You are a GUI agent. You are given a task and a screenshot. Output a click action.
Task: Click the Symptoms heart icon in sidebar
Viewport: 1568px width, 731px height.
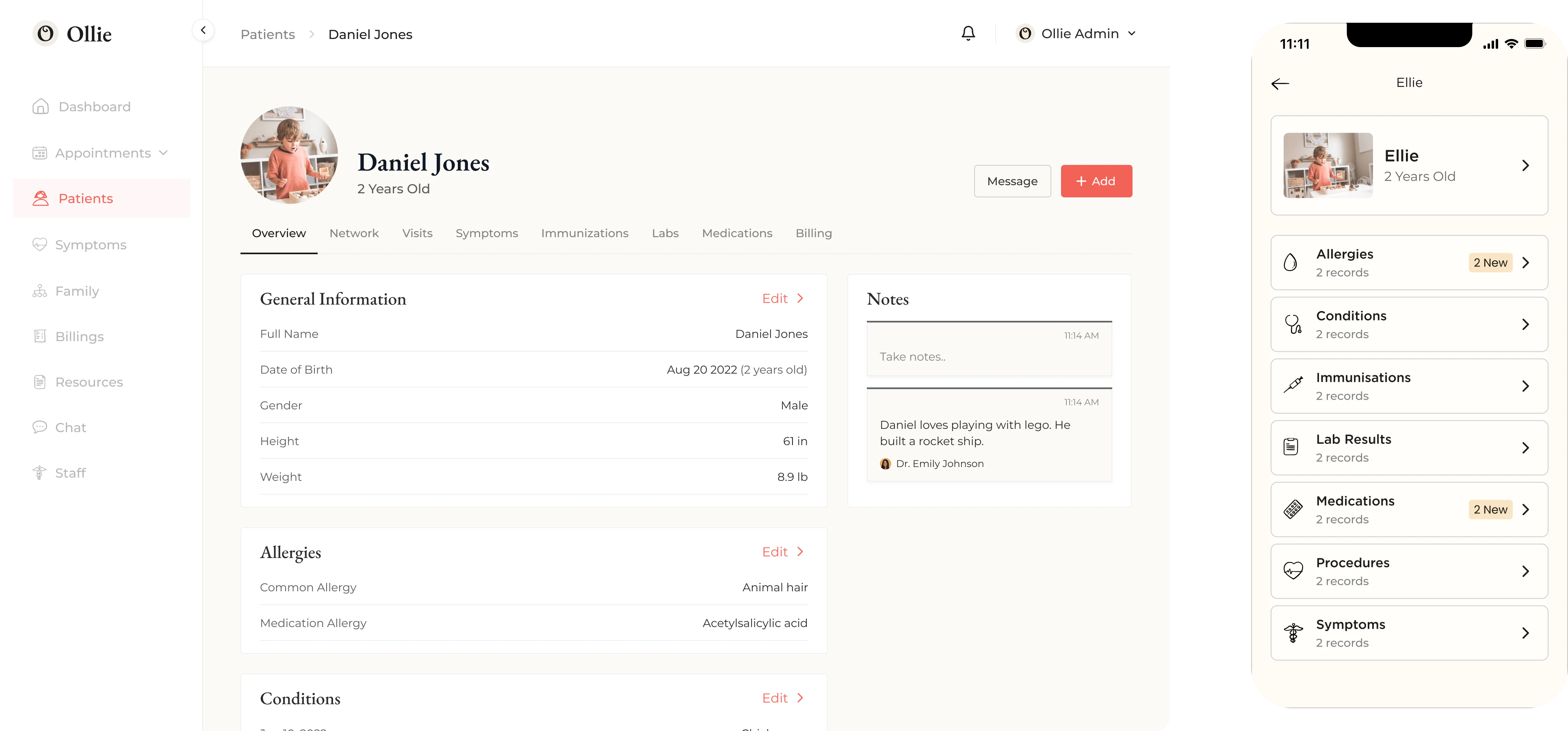pyautogui.click(x=39, y=244)
